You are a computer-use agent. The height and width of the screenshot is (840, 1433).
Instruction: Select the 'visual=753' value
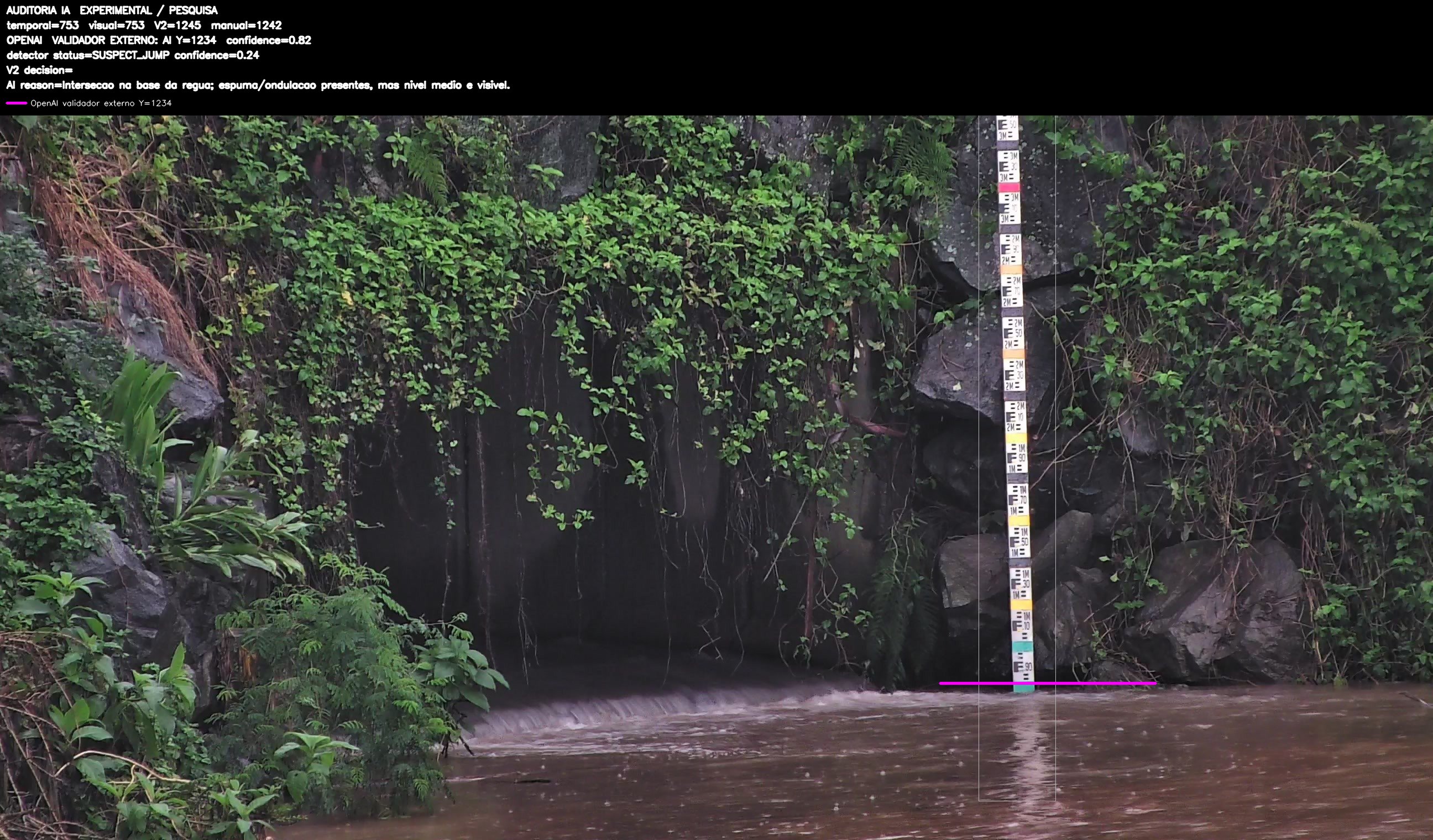[117, 25]
